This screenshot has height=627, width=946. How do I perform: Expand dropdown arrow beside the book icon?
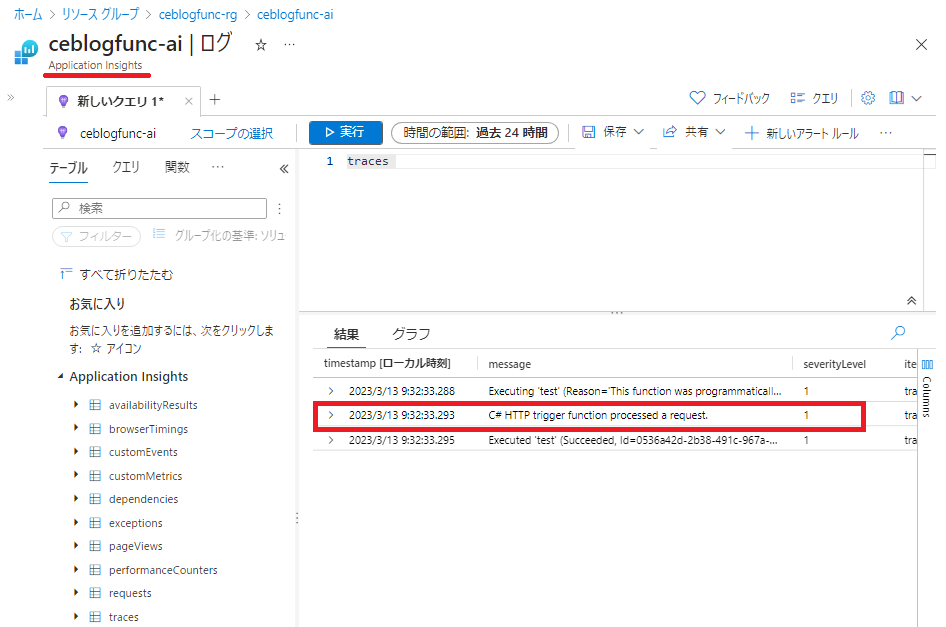[916, 98]
